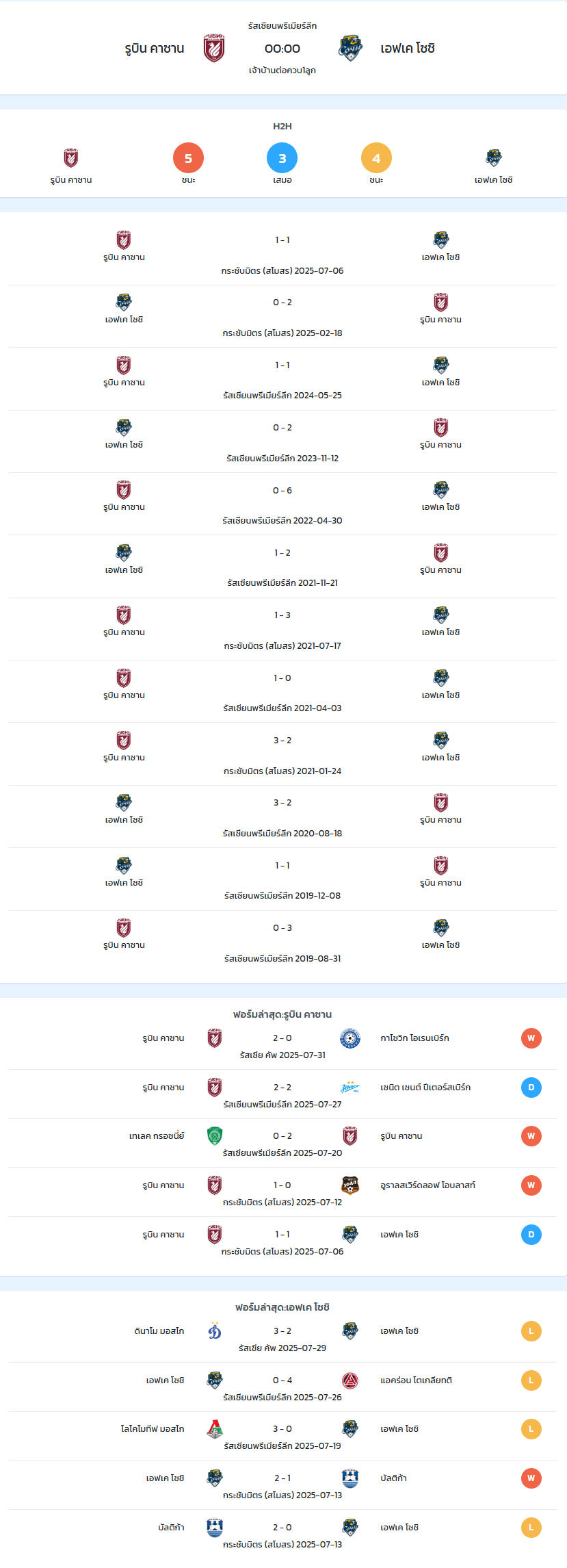
Task: Click the W badge for FK Sochi 2 - 1 match
Action: 531,1478
